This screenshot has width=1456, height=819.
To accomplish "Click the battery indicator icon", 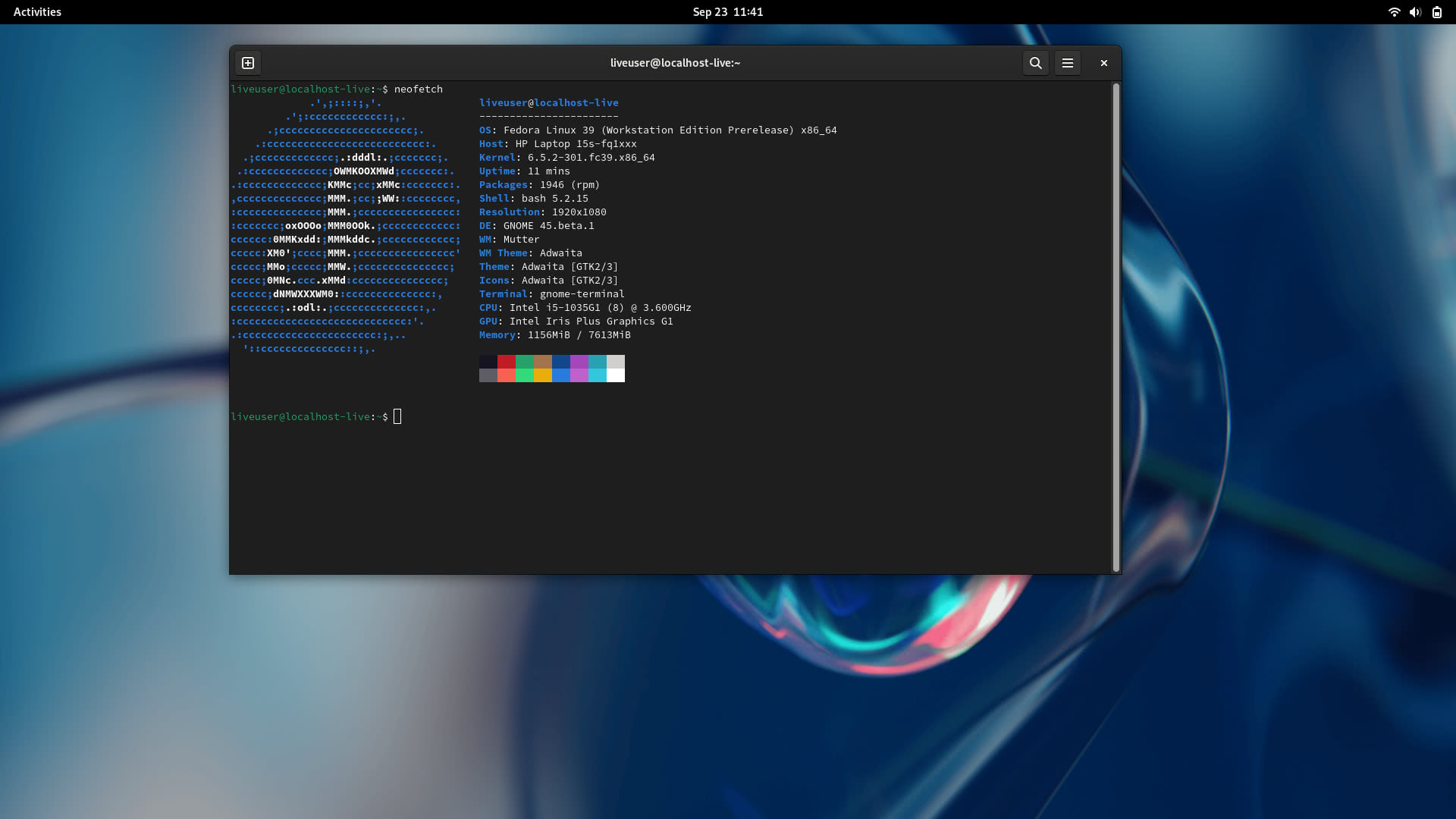I will tap(1436, 12).
